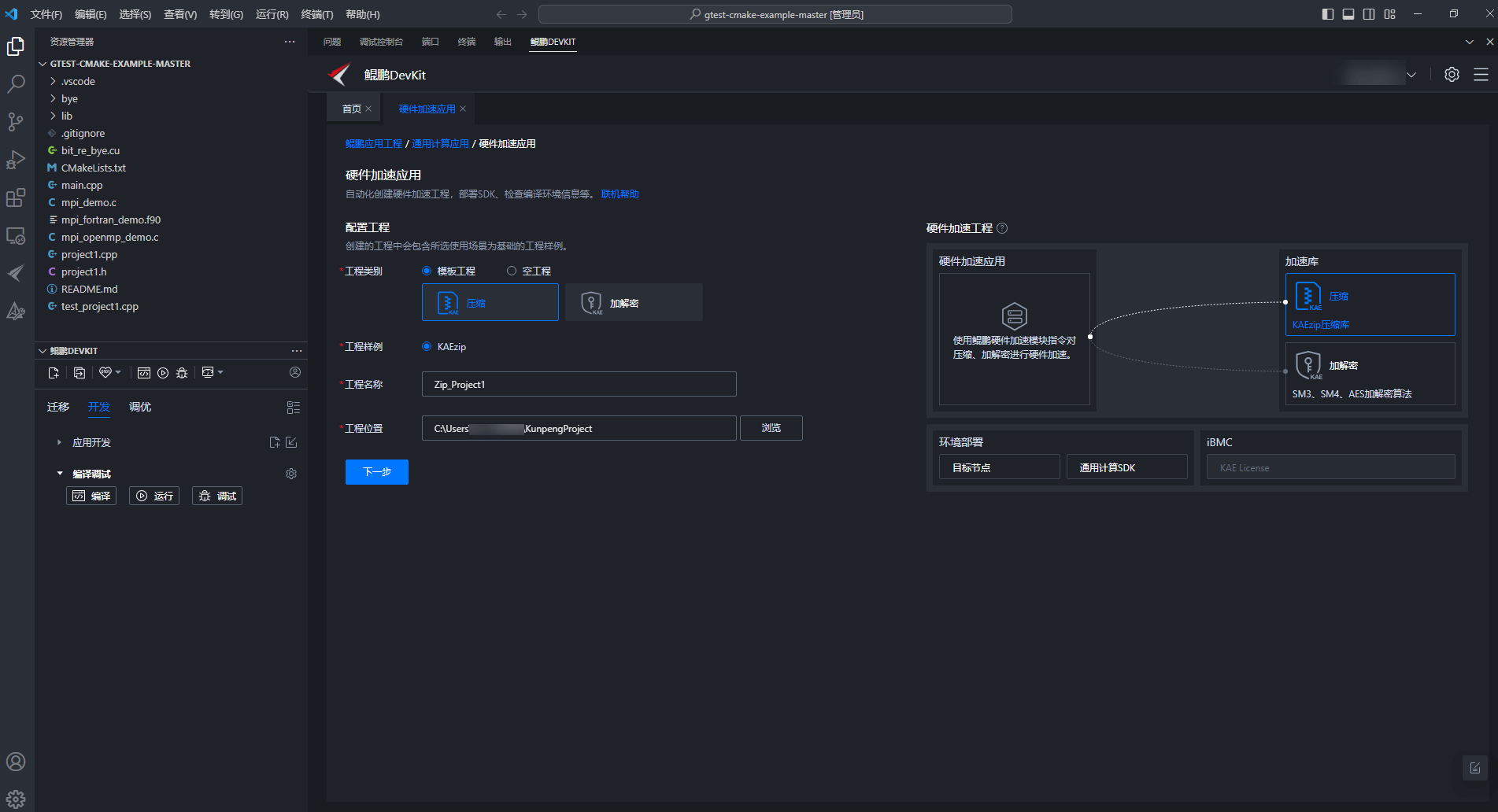Click the 下一步 button
Viewport: 1498px width, 812px height.
point(377,472)
